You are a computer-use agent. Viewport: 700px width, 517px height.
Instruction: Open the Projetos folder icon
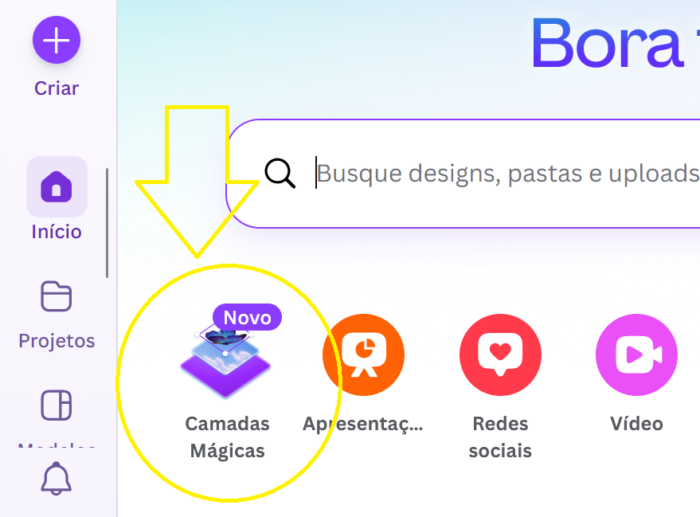point(56,296)
